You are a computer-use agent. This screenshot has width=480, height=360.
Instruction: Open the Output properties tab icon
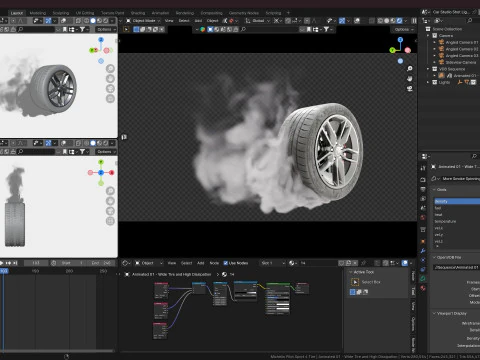click(423, 189)
